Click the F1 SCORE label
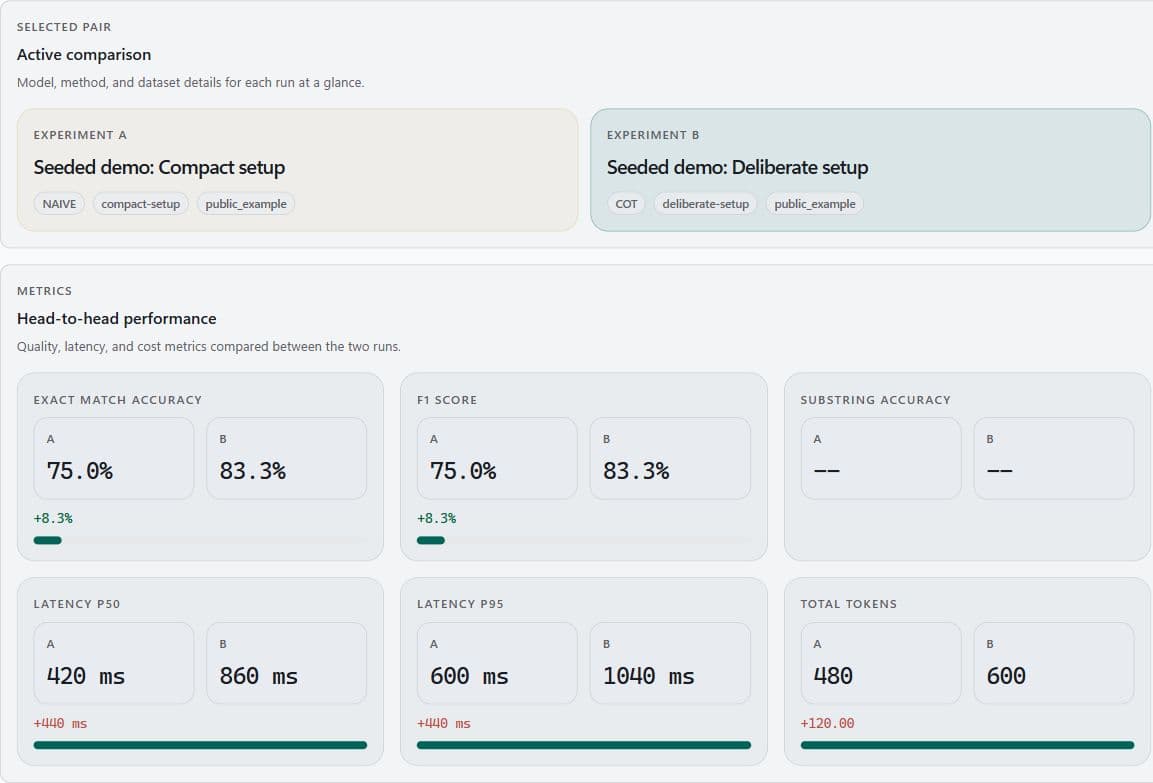The width and height of the screenshot is (1153, 783). coord(447,400)
